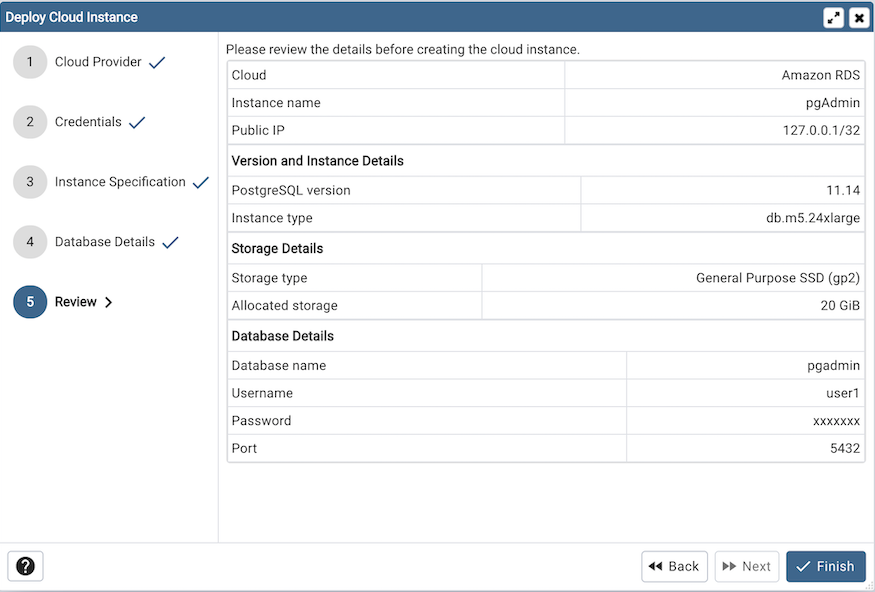Click the help question mark icon

24,566
